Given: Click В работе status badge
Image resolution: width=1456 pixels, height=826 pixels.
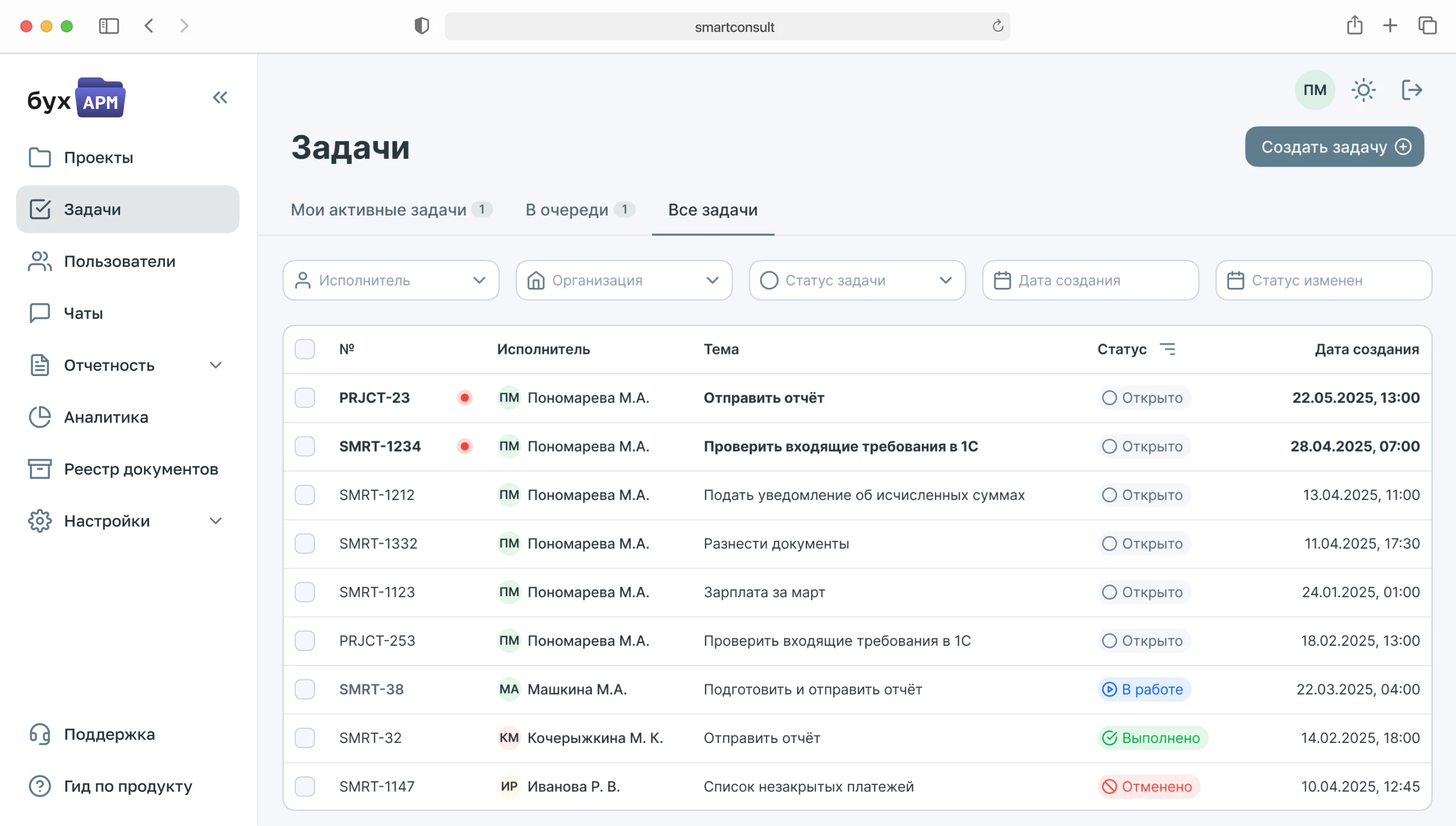Looking at the screenshot, I should 1143,689.
